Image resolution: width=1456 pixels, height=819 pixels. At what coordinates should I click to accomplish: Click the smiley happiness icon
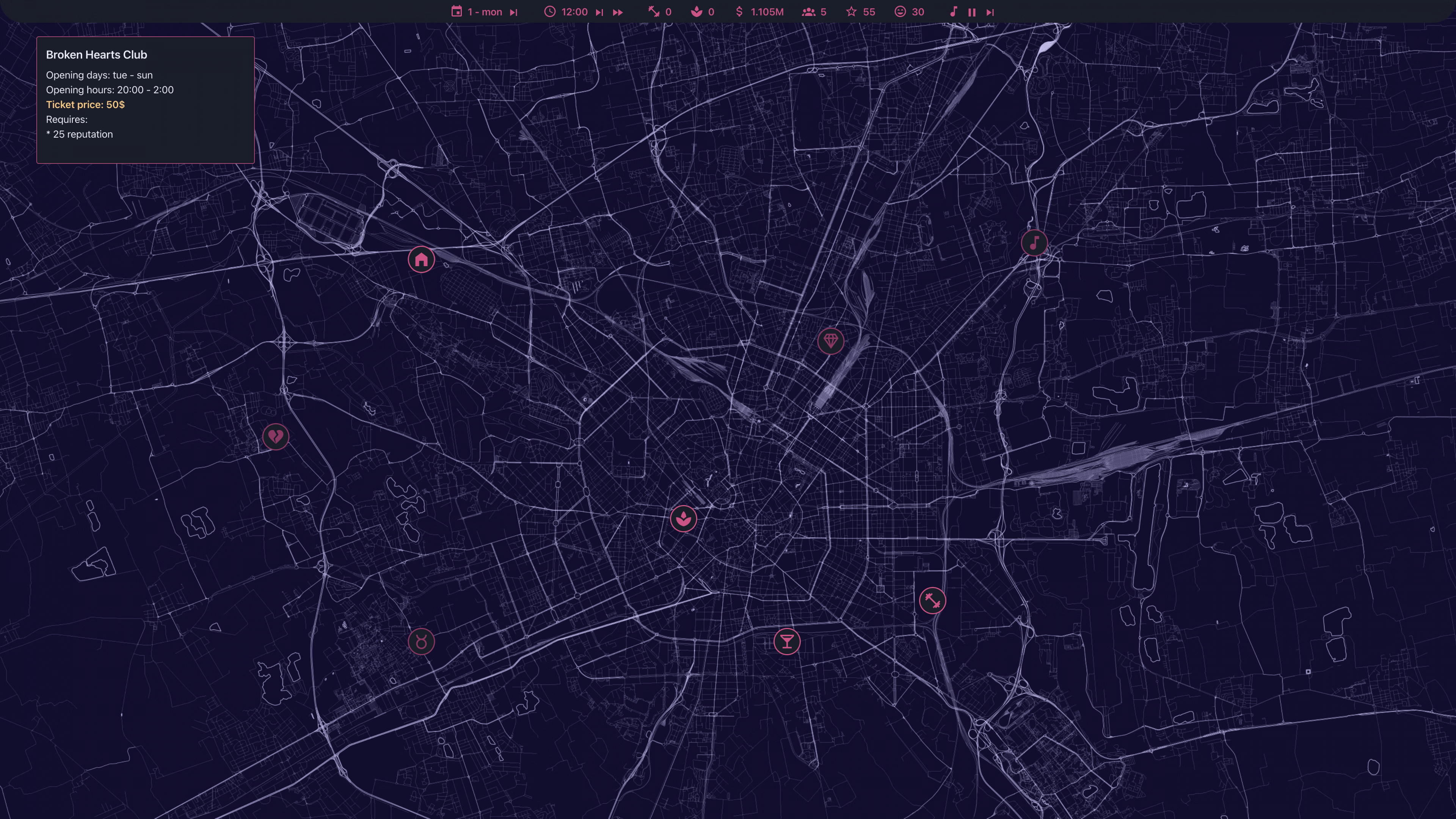point(900,11)
